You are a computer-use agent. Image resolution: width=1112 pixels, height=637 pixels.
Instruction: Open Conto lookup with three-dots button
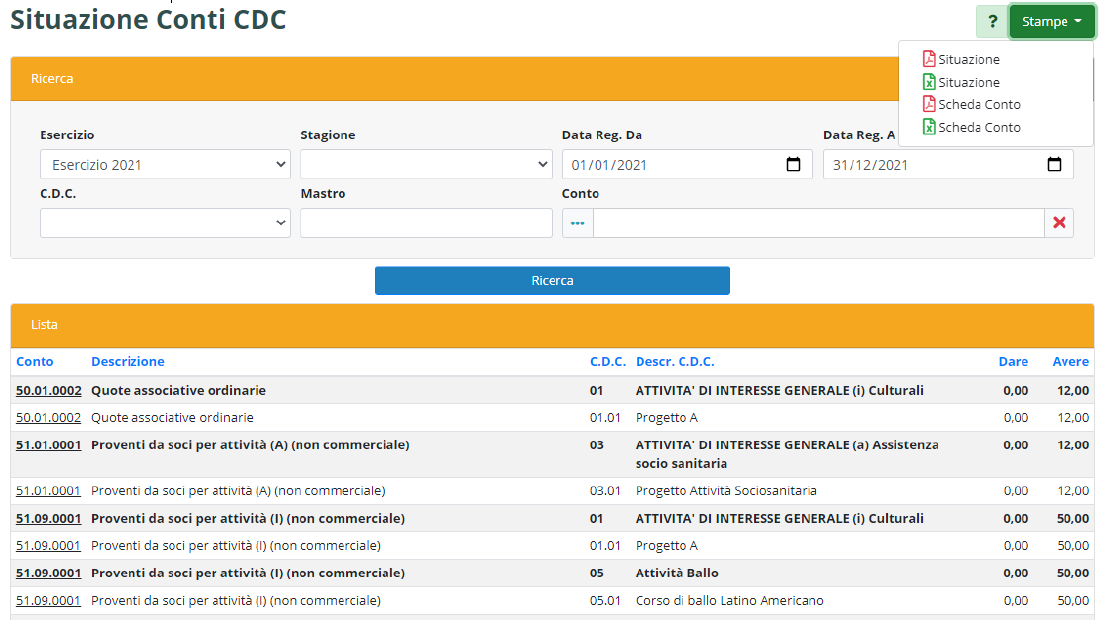click(x=577, y=223)
